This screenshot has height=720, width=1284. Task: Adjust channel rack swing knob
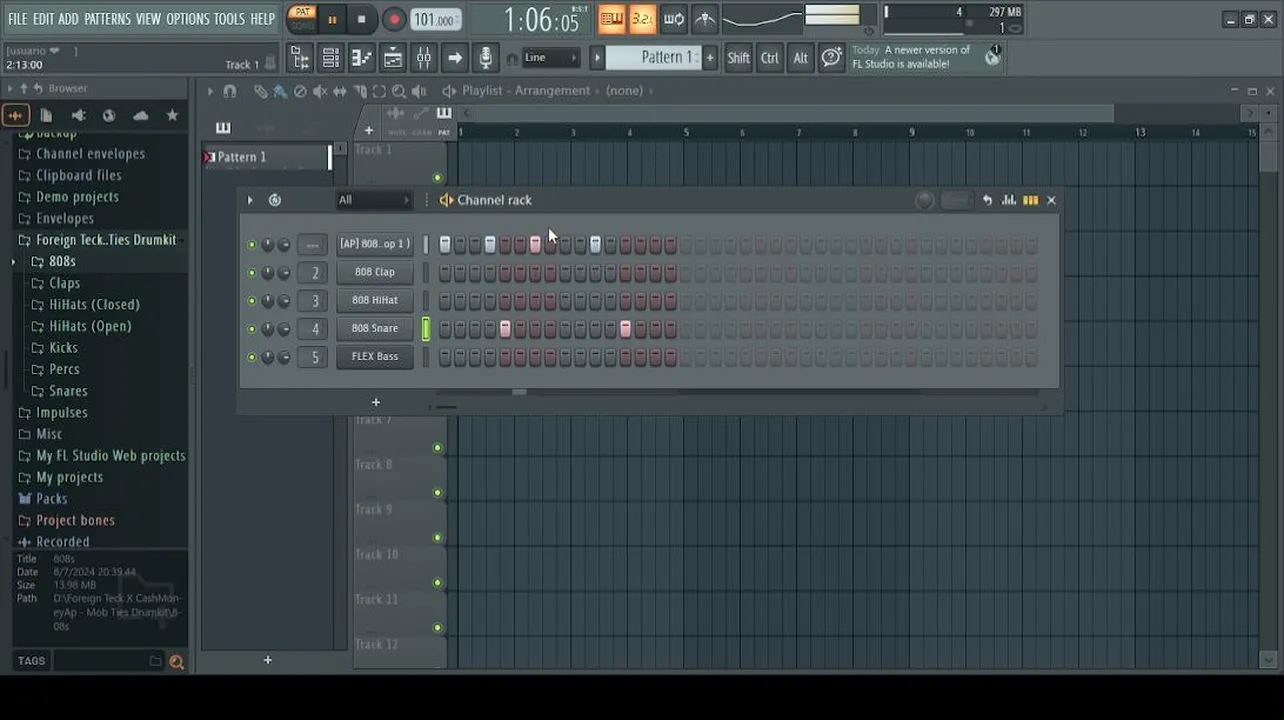pyautogui.click(x=924, y=201)
